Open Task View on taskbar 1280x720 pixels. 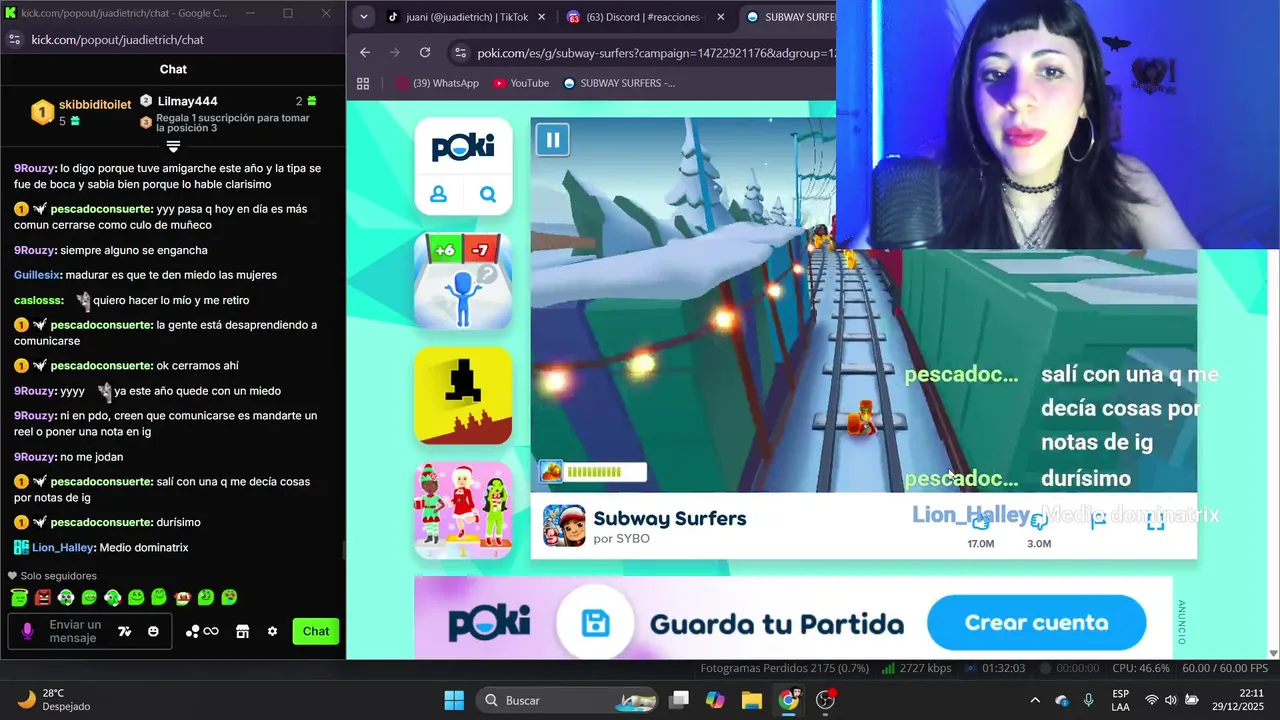(679, 700)
